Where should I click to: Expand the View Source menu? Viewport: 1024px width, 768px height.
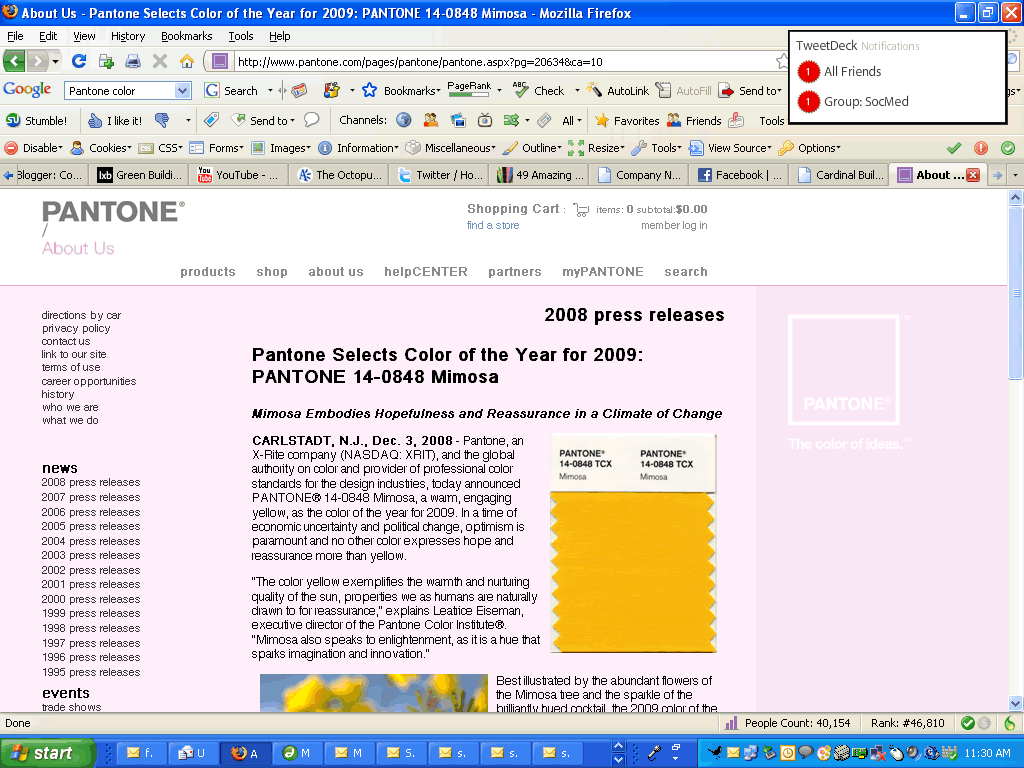[x=731, y=148]
